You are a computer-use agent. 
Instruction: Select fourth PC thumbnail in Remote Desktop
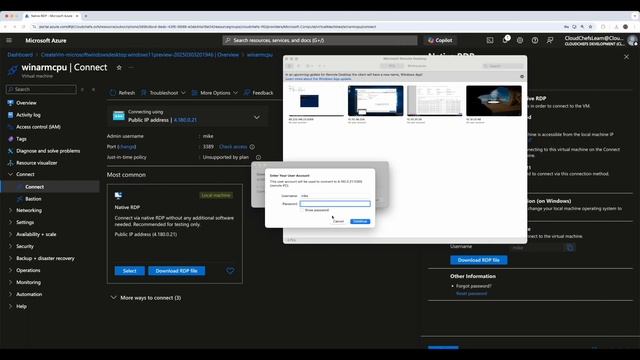(x=494, y=101)
